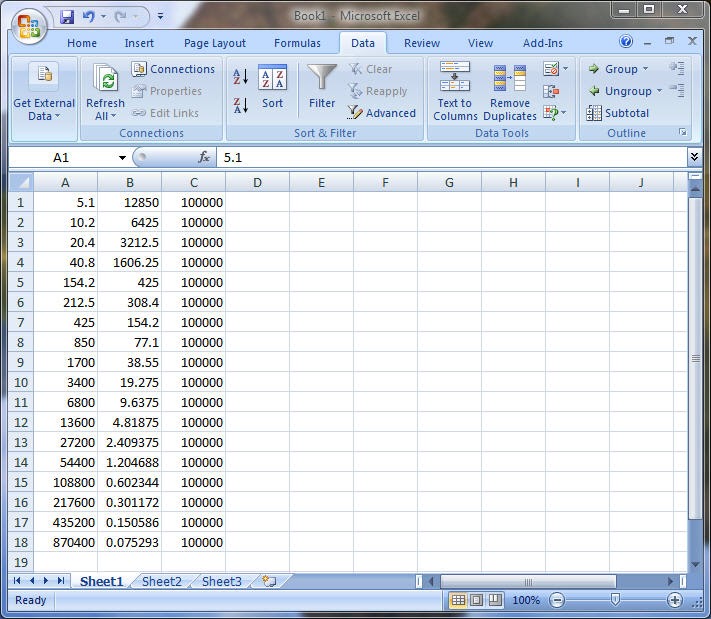
Task: Switch to Page Layout view in status bar
Action: pos(477,600)
